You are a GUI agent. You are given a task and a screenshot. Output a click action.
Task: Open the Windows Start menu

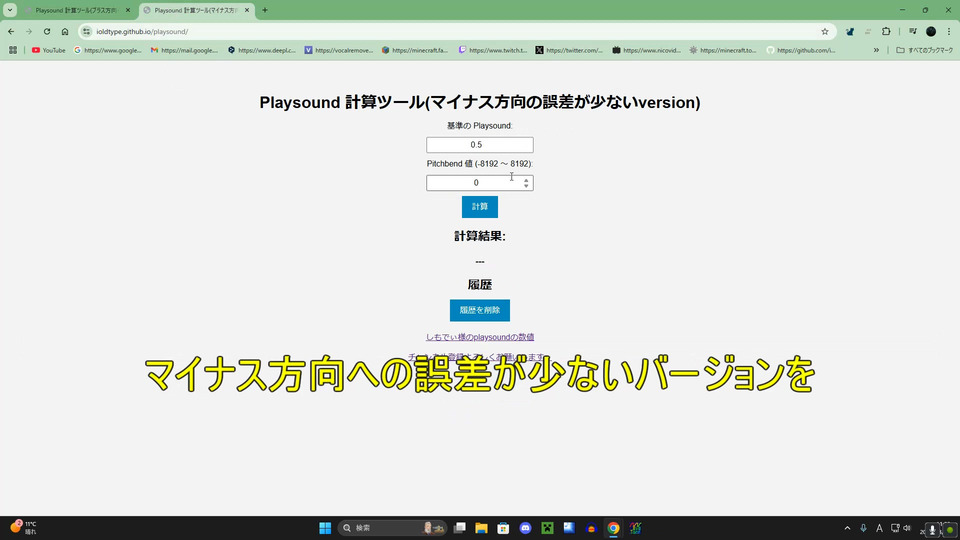[x=325, y=528]
